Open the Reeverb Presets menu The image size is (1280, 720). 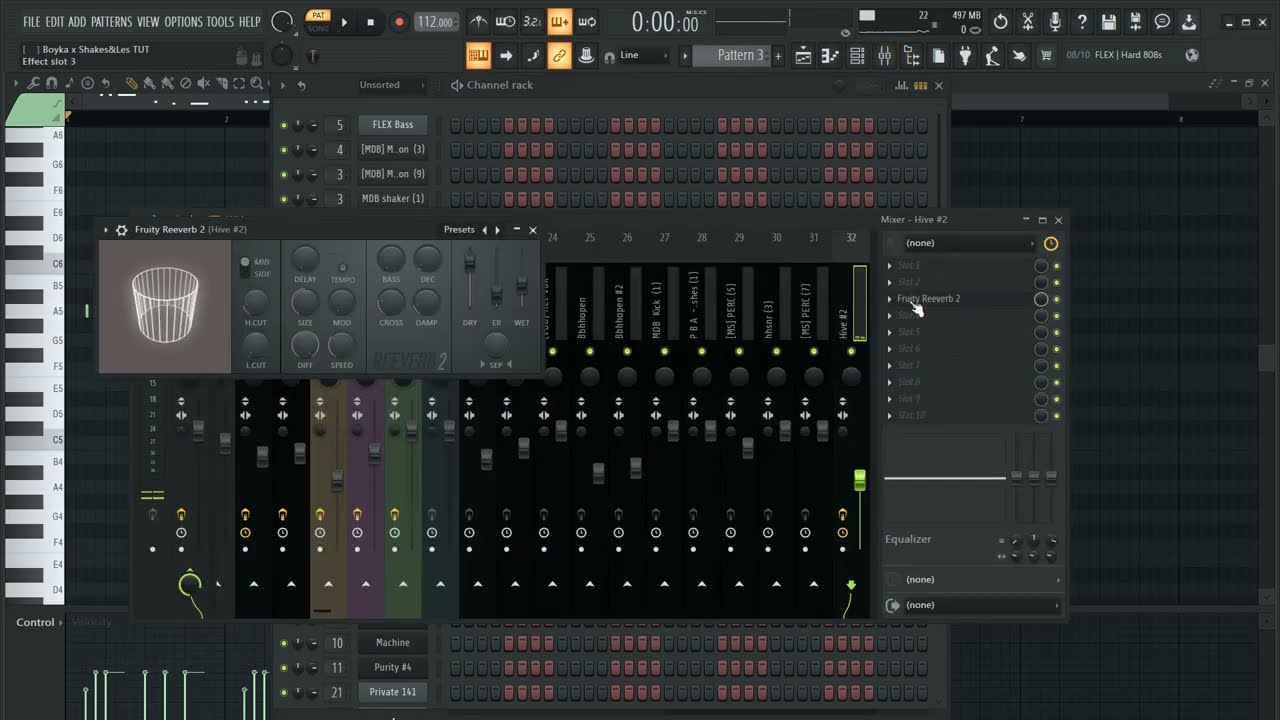pos(459,230)
